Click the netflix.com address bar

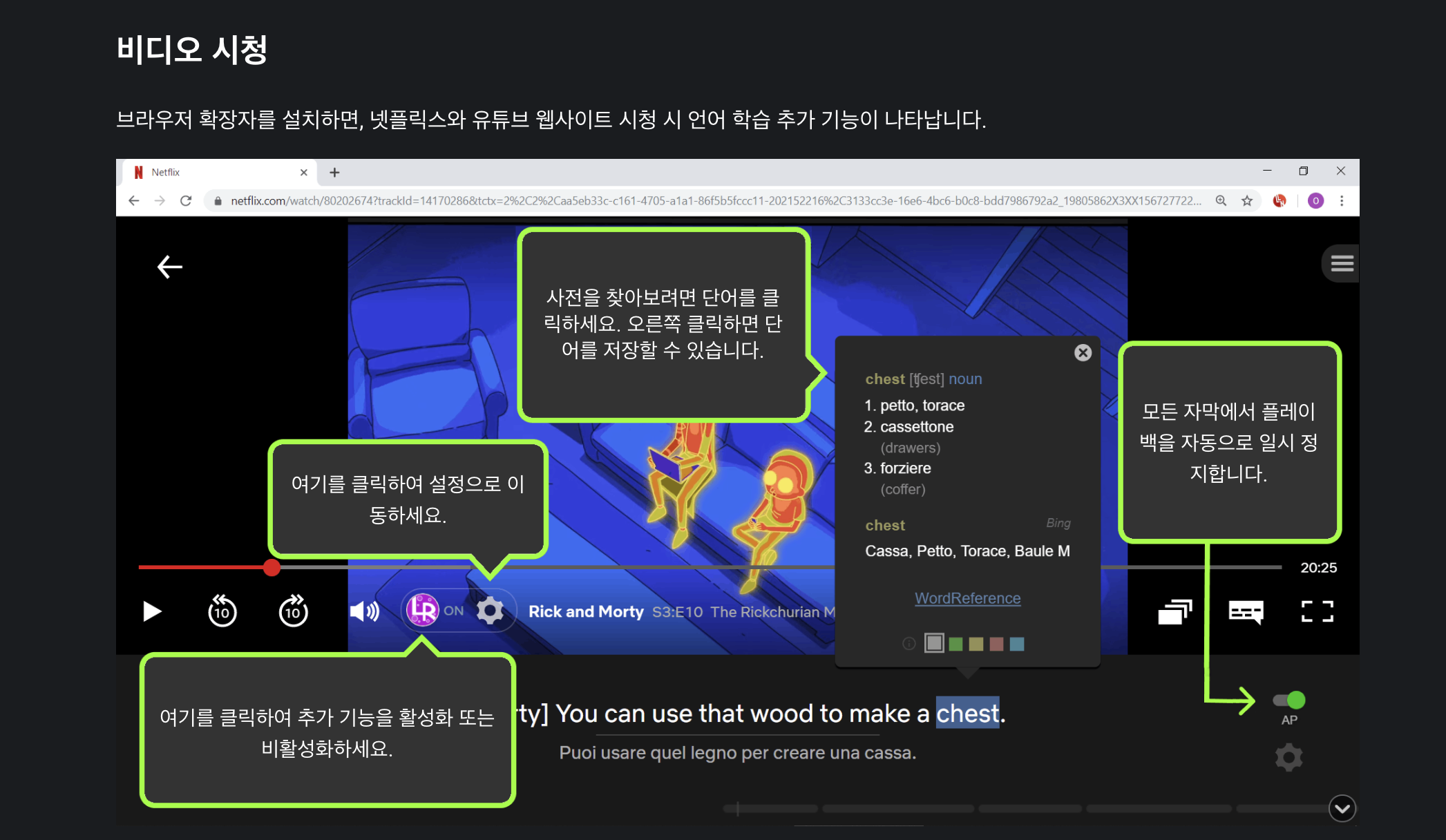tap(715, 201)
